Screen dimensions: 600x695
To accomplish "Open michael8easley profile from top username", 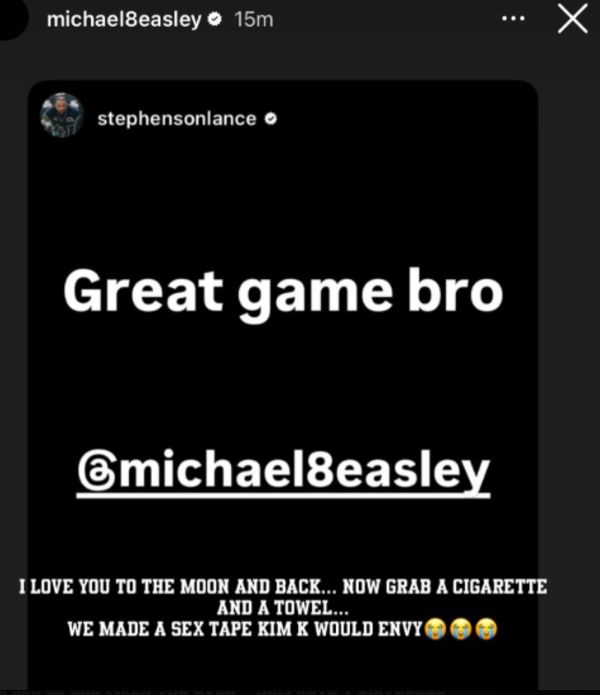I will pos(124,20).
